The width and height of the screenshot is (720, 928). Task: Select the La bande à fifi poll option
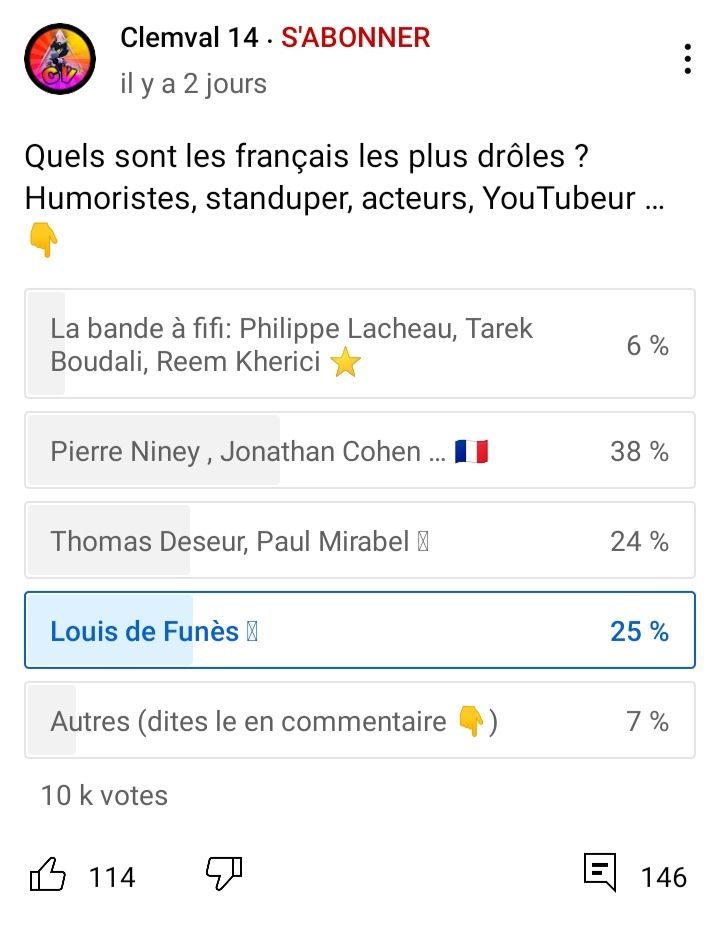[360, 343]
